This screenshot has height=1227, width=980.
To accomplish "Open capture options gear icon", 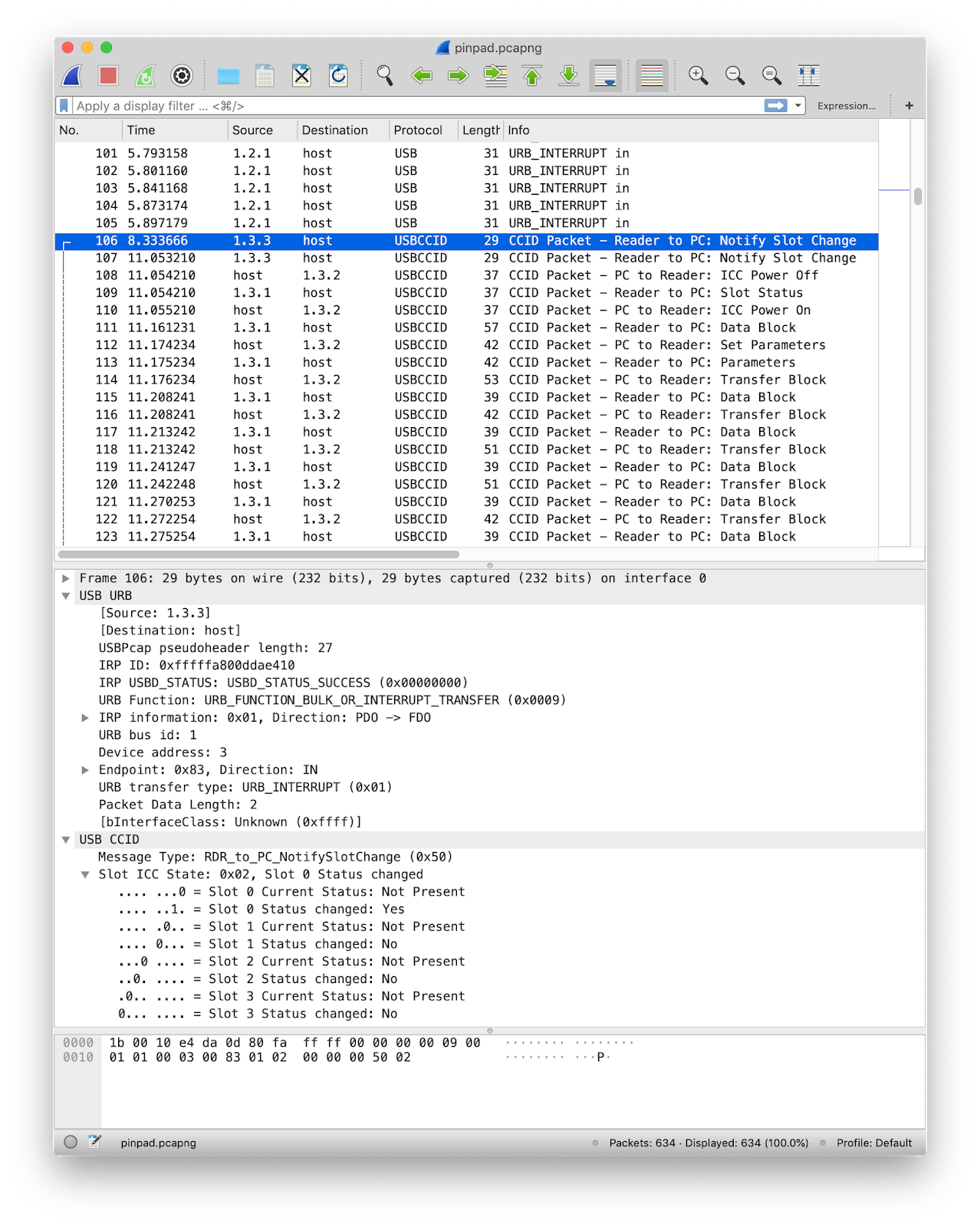I will pos(182,76).
